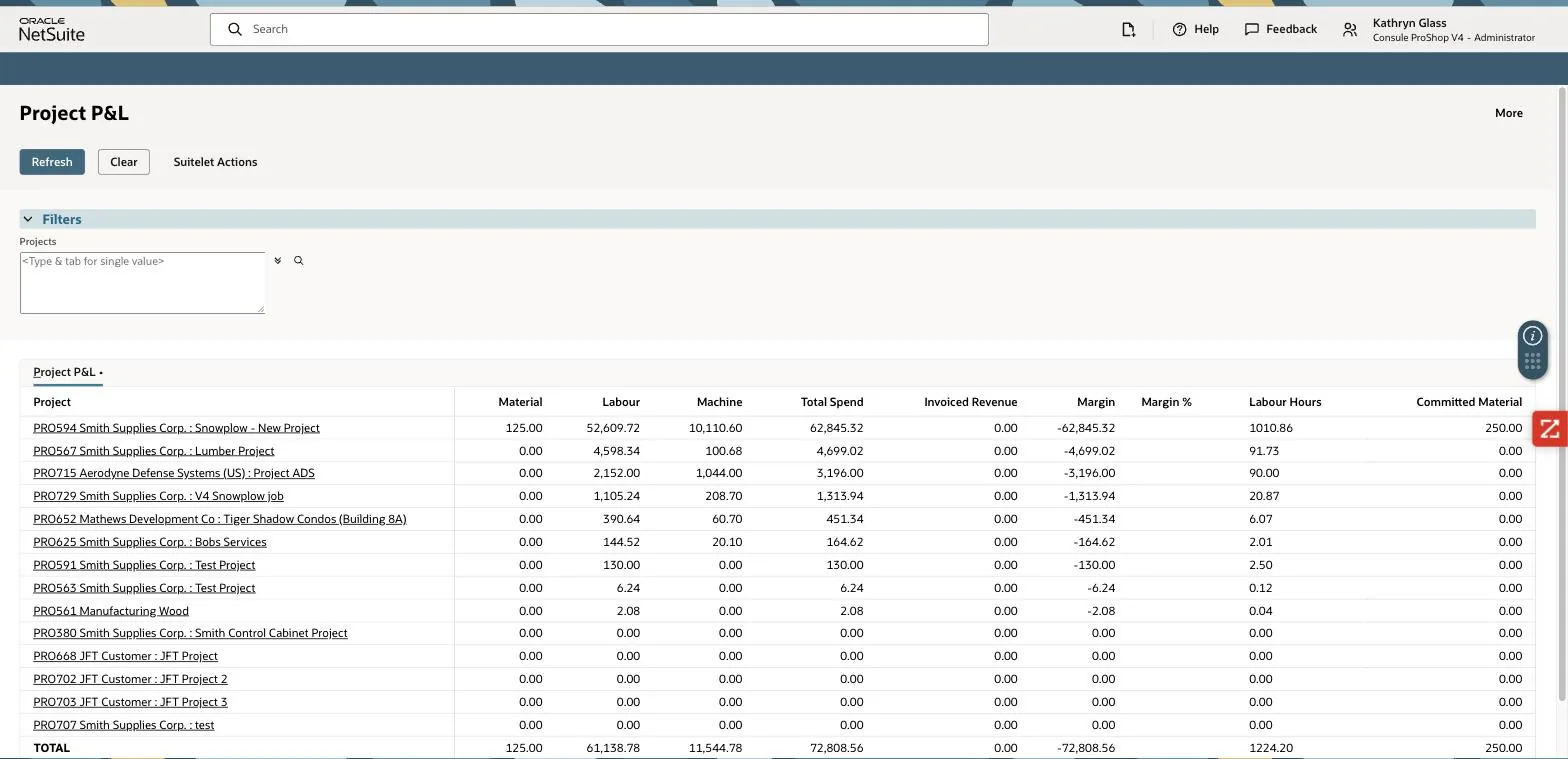Viewport: 1568px width, 759px height.
Task: Click the Margin % column header
Action: (1166, 402)
